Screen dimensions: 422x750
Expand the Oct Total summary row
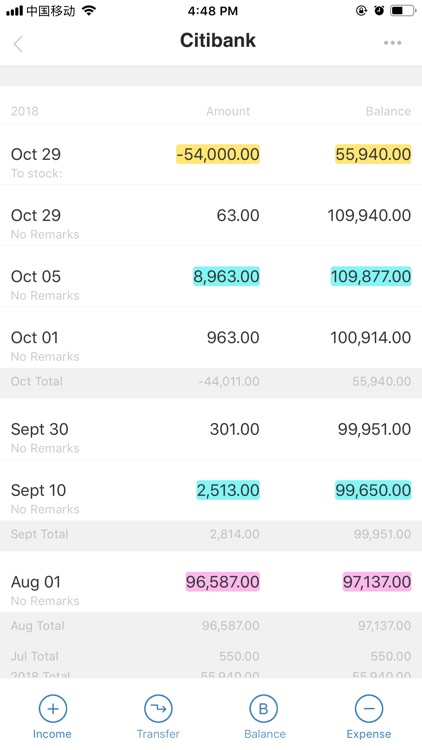pyautogui.click(x=211, y=382)
